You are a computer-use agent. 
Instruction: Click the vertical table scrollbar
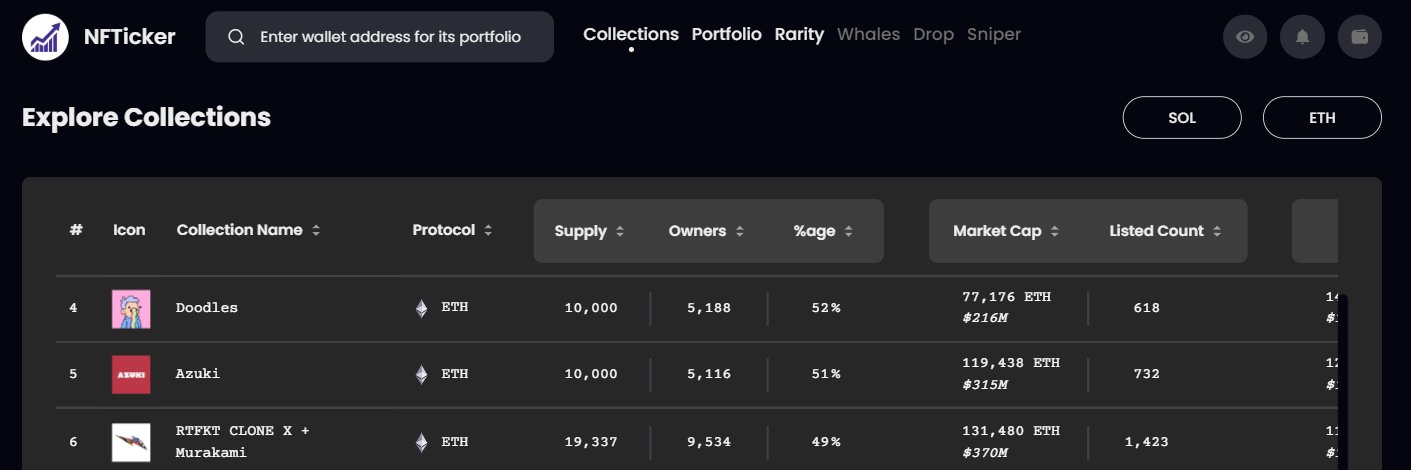(x=1343, y=380)
